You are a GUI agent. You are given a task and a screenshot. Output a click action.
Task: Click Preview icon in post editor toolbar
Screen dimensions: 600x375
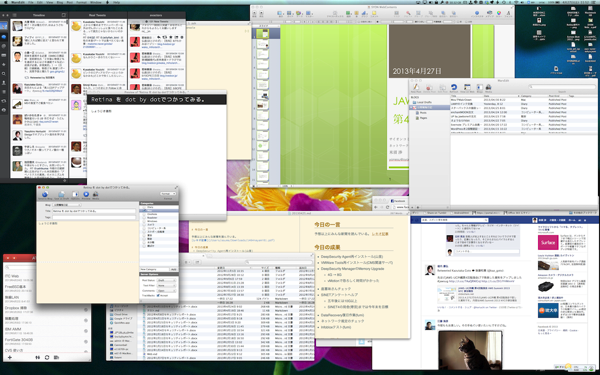click(86, 194)
